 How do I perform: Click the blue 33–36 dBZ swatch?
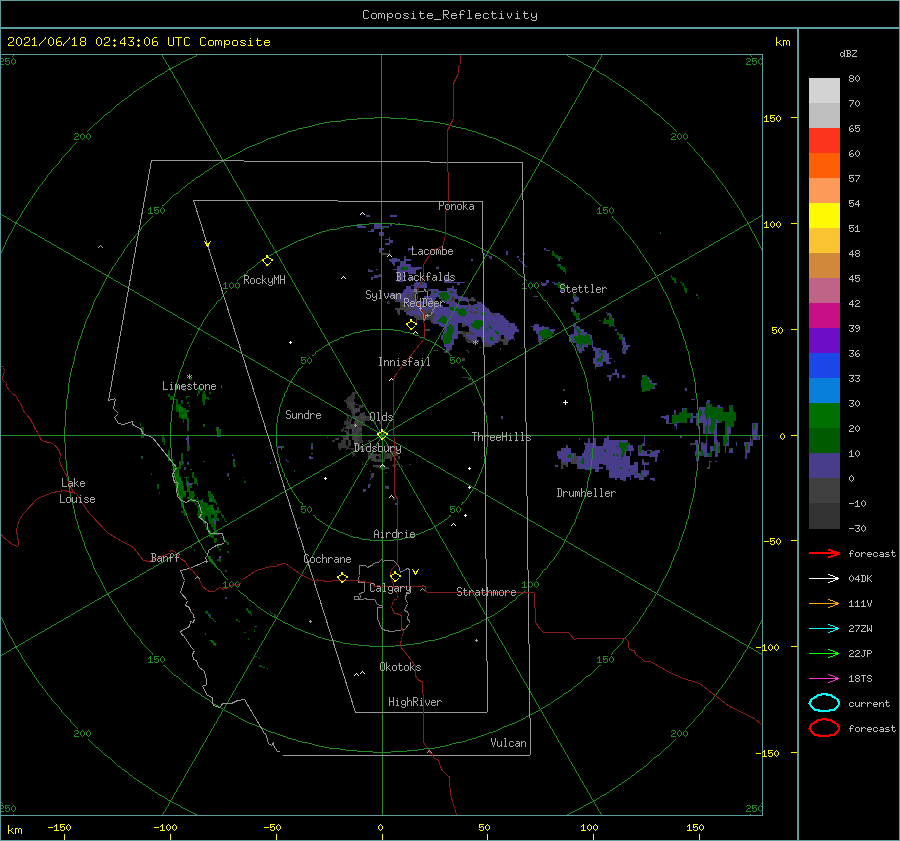click(x=824, y=365)
